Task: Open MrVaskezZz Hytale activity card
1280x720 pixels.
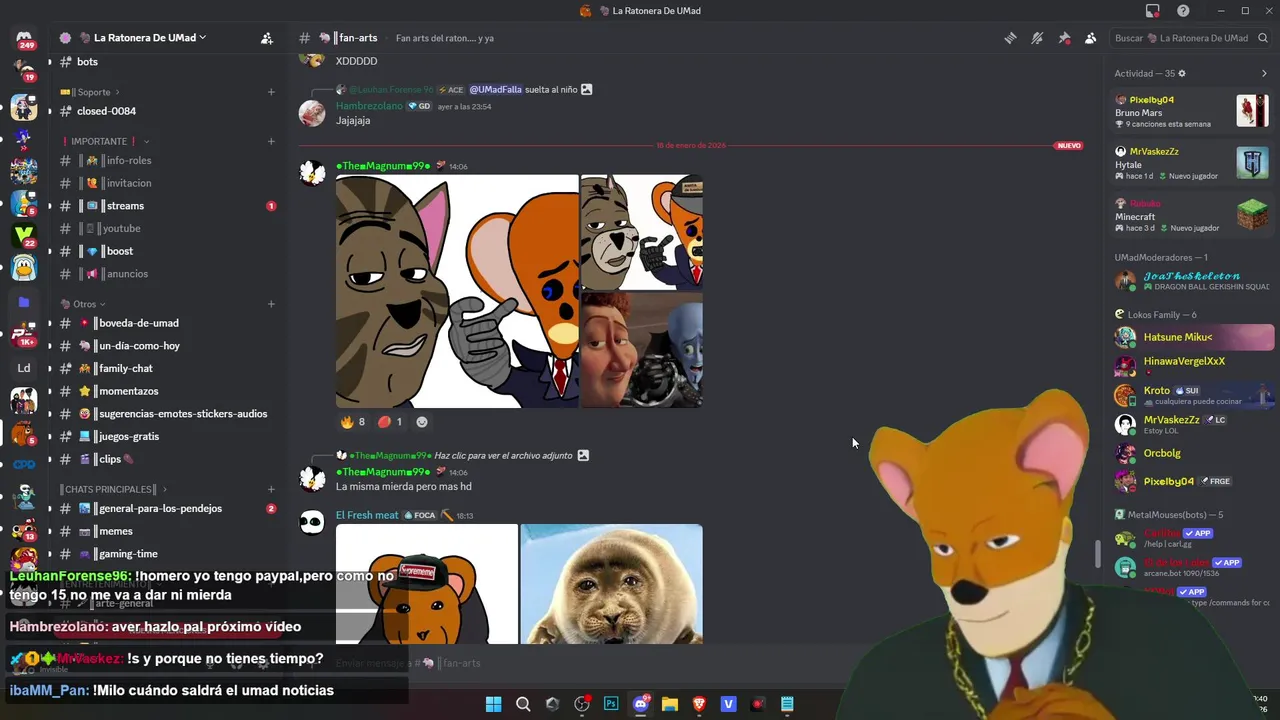Action: point(1192,163)
